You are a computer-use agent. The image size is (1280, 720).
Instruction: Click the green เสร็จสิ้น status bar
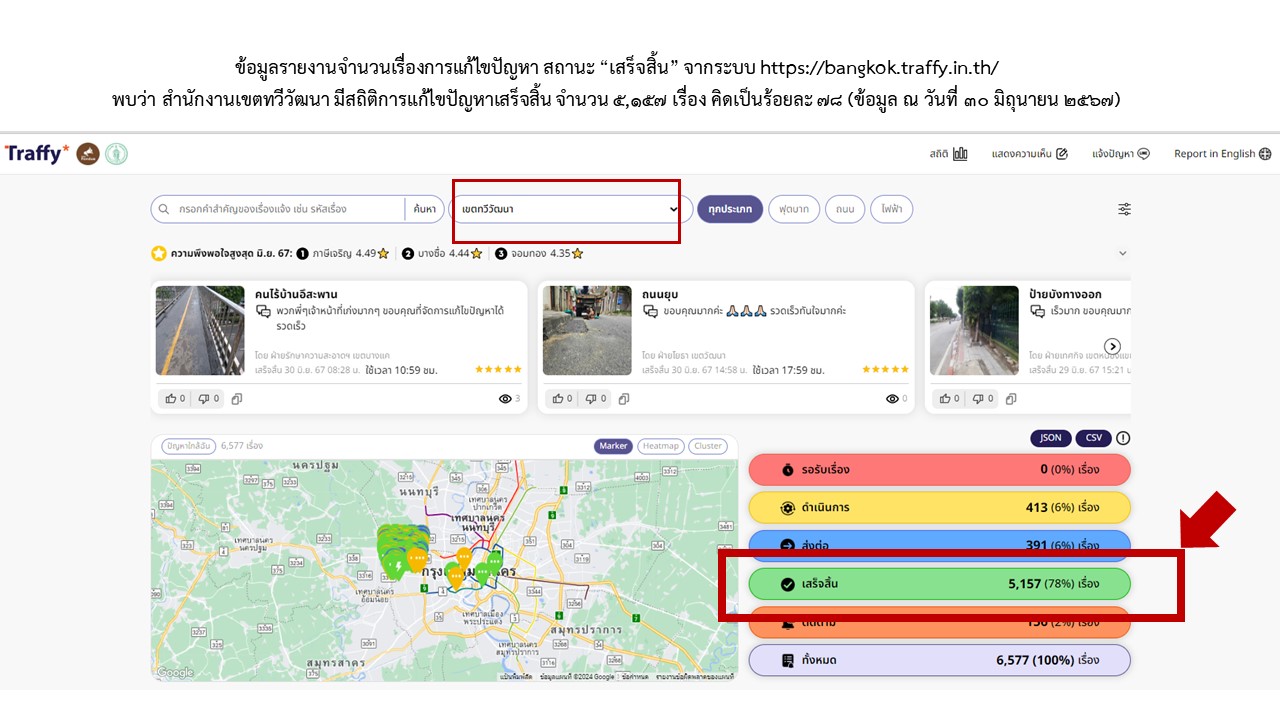[939, 584]
